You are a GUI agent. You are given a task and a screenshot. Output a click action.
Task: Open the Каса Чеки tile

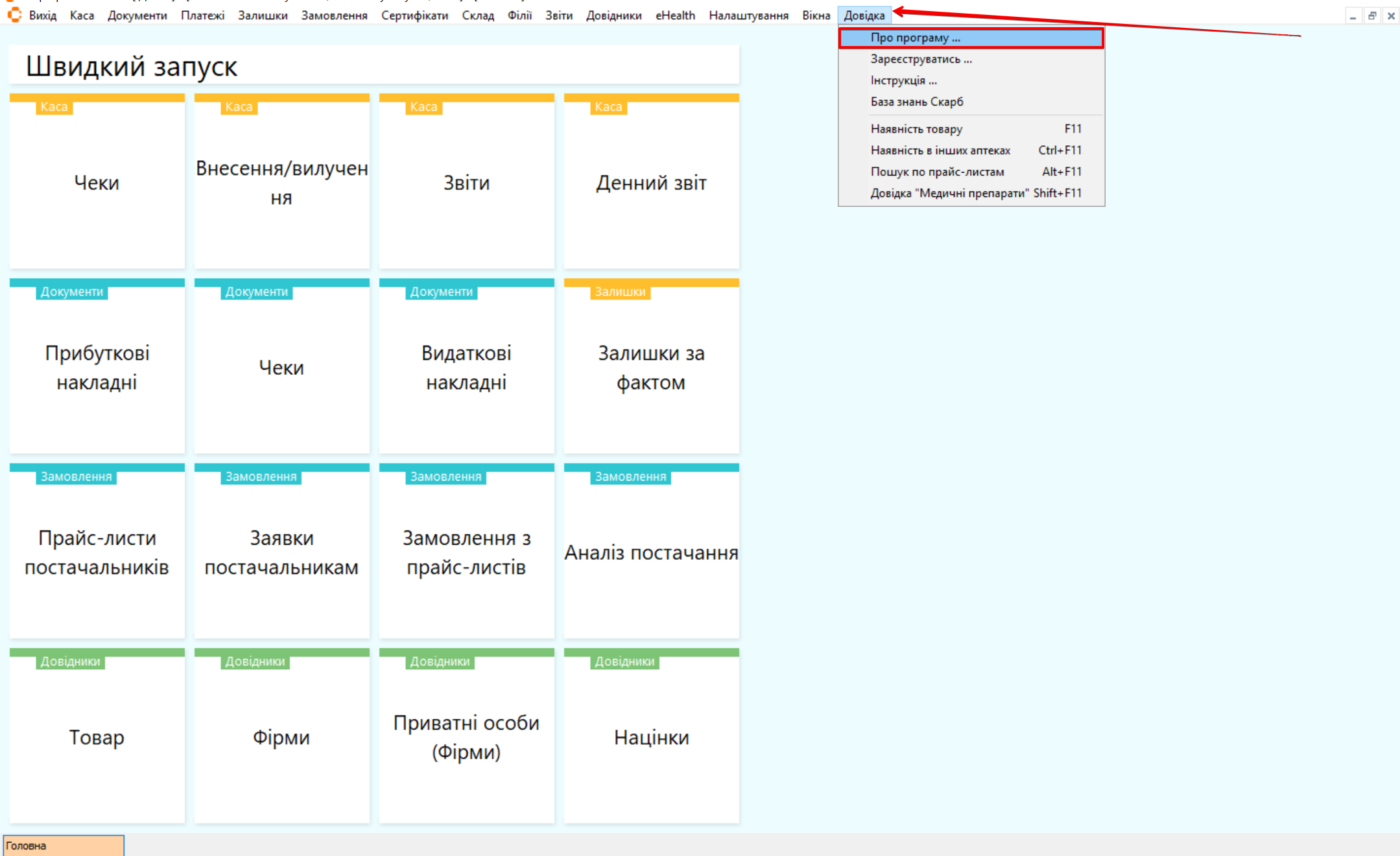pyautogui.click(x=97, y=182)
